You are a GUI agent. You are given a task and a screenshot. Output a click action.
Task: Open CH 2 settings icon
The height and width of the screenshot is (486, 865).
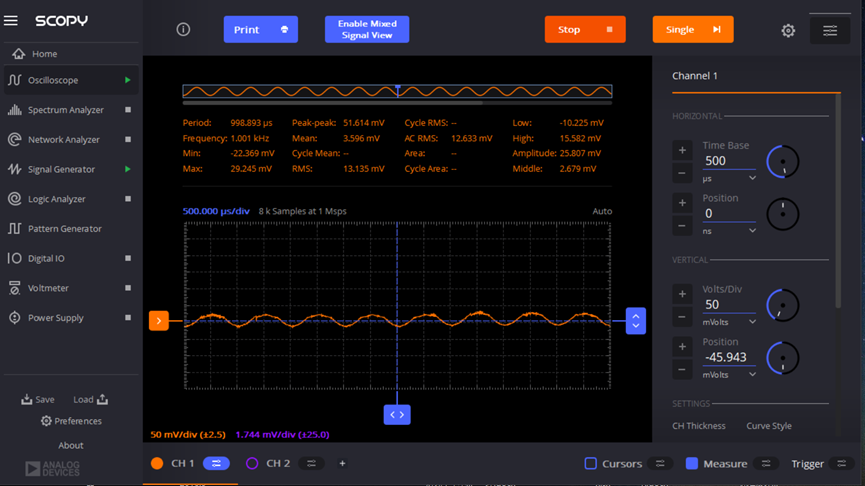(x=312, y=463)
